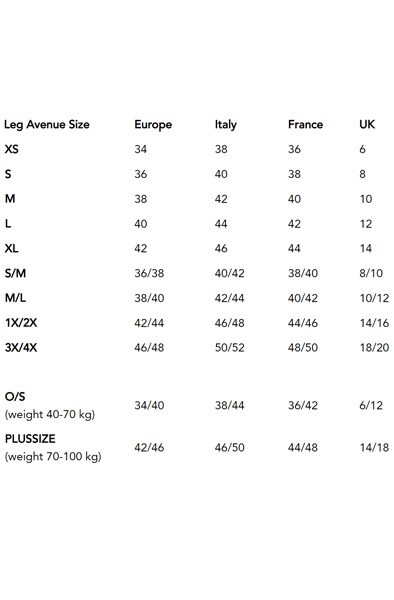Select the XS size row label
The image size is (394, 600).
pyautogui.click(x=11, y=149)
